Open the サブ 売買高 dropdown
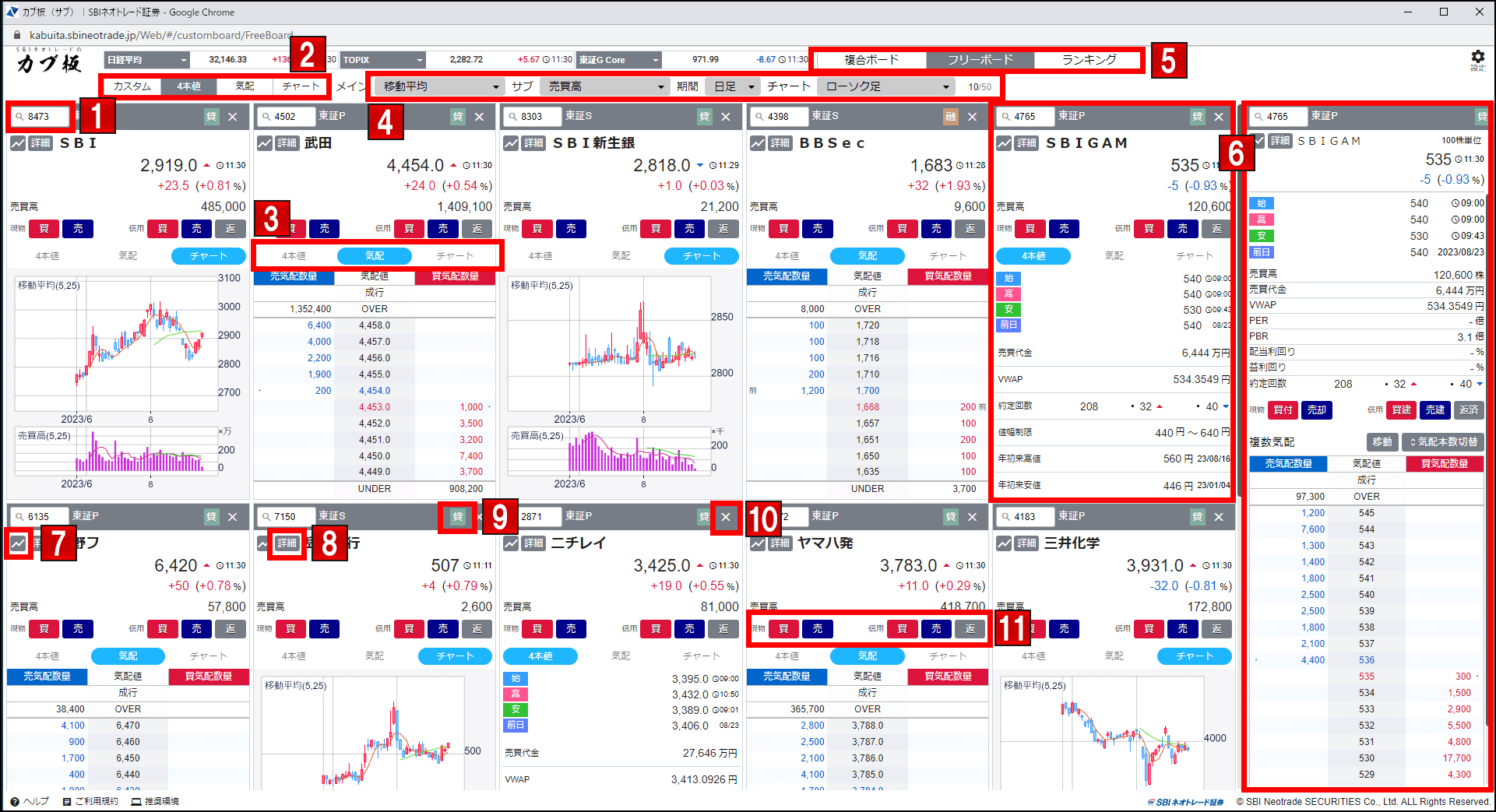 (605, 86)
